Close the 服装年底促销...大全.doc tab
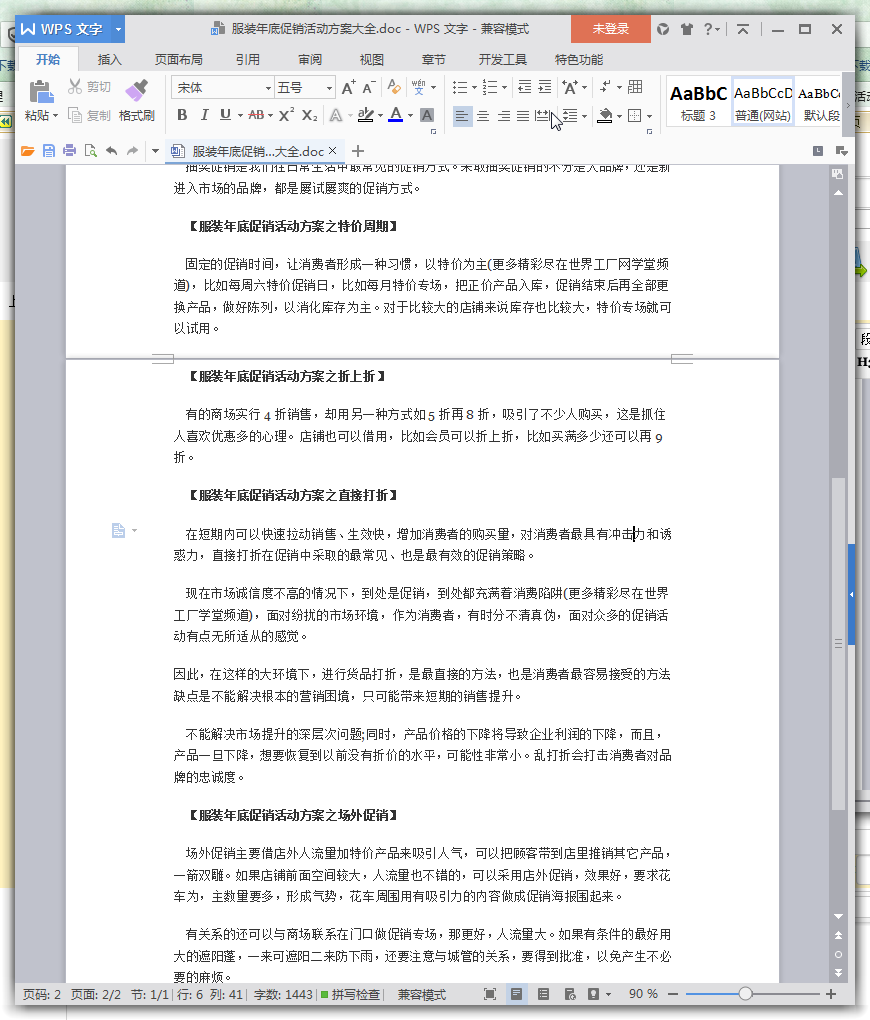The width and height of the screenshot is (870, 1020). tap(333, 150)
